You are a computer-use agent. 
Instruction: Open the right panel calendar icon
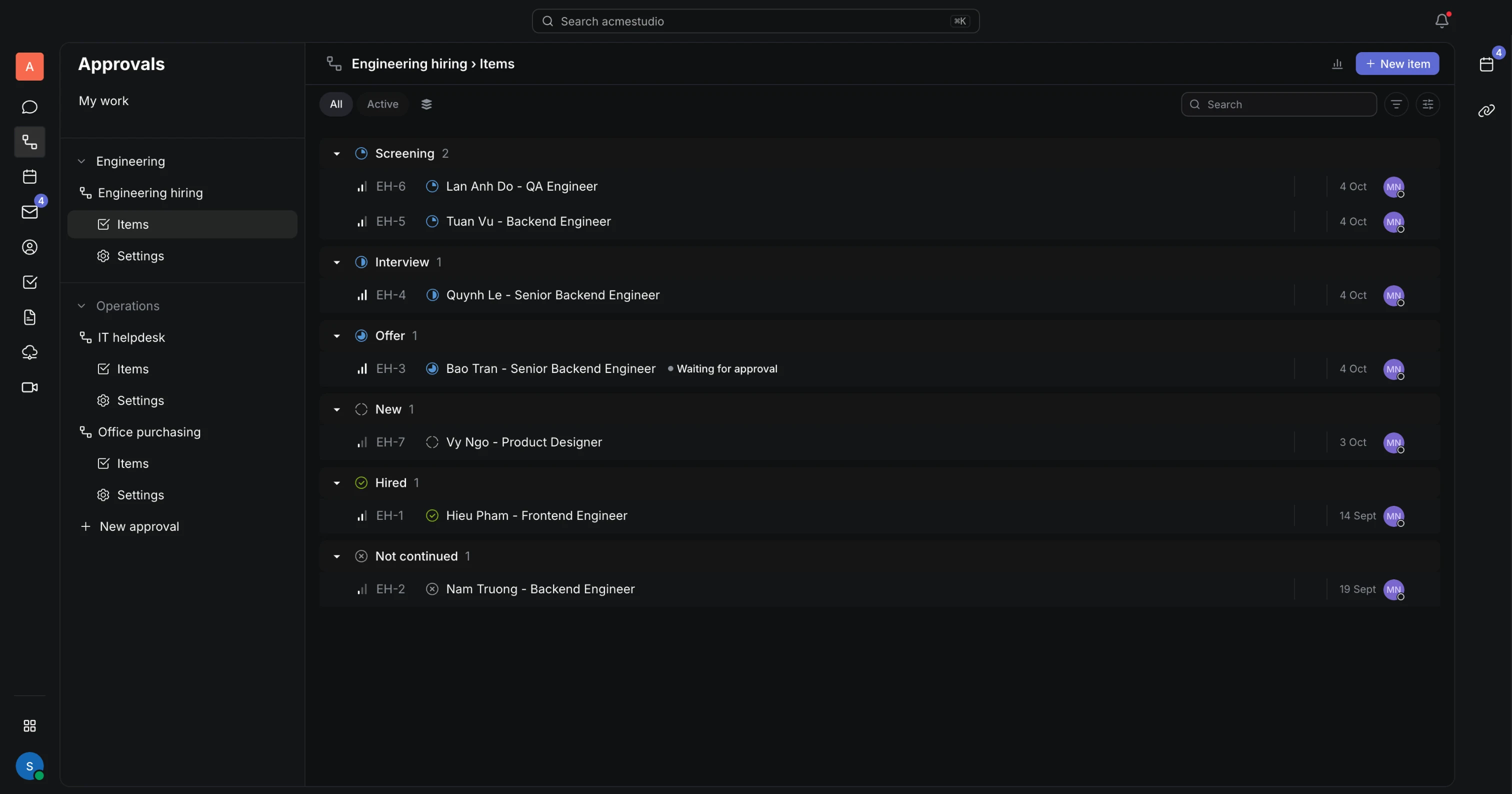click(x=1486, y=64)
